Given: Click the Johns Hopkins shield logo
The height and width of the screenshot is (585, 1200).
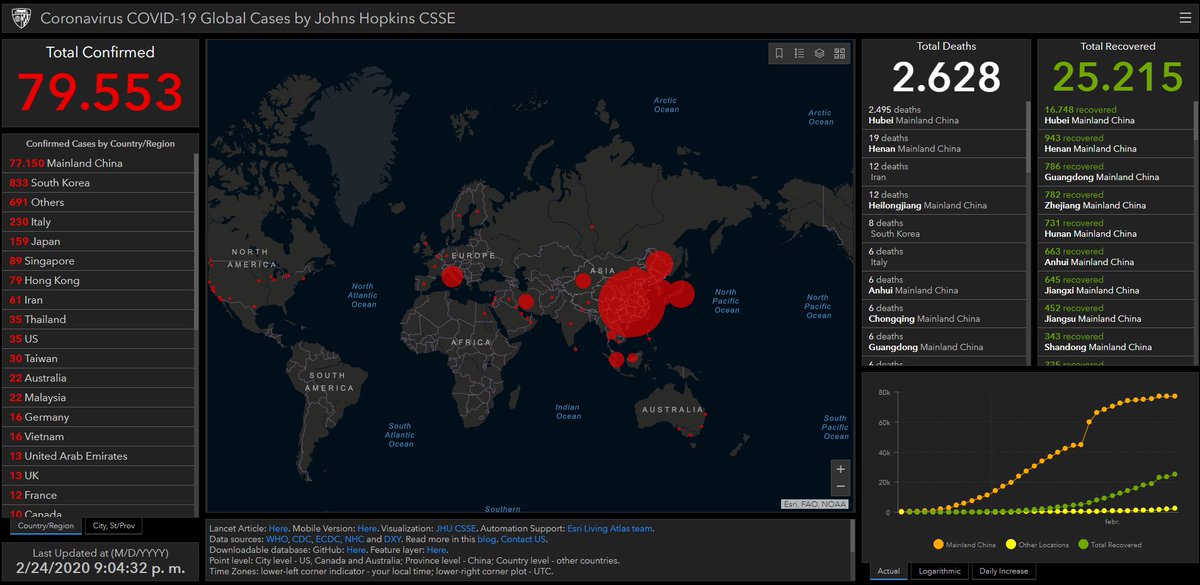Looking at the screenshot, I should click(19, 18).
